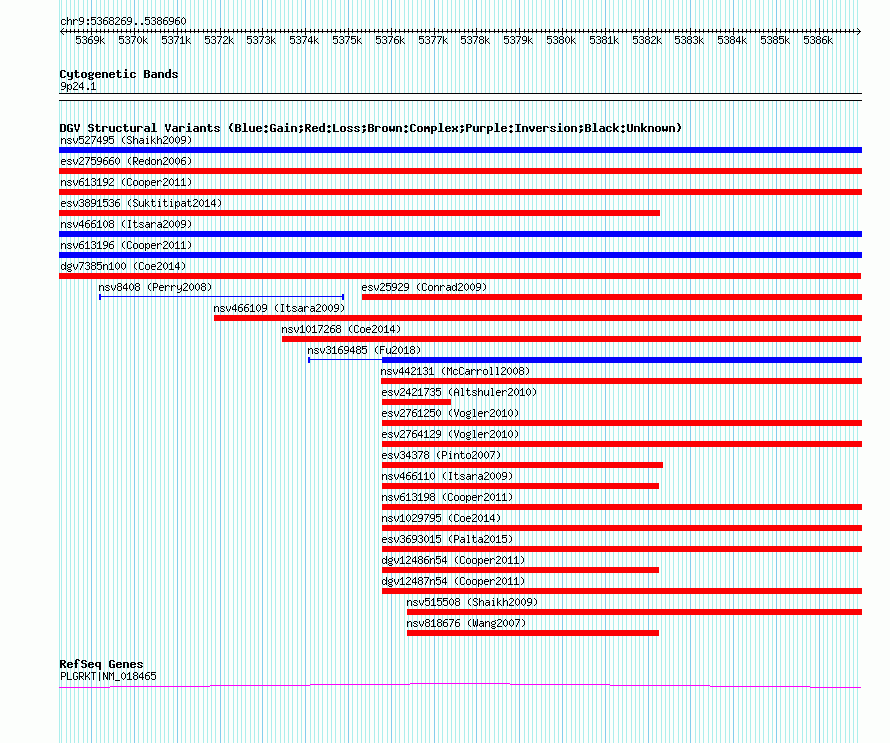Click the blue gain bar under nsv527495
890x743 pixels.
[x=460, y=150]
